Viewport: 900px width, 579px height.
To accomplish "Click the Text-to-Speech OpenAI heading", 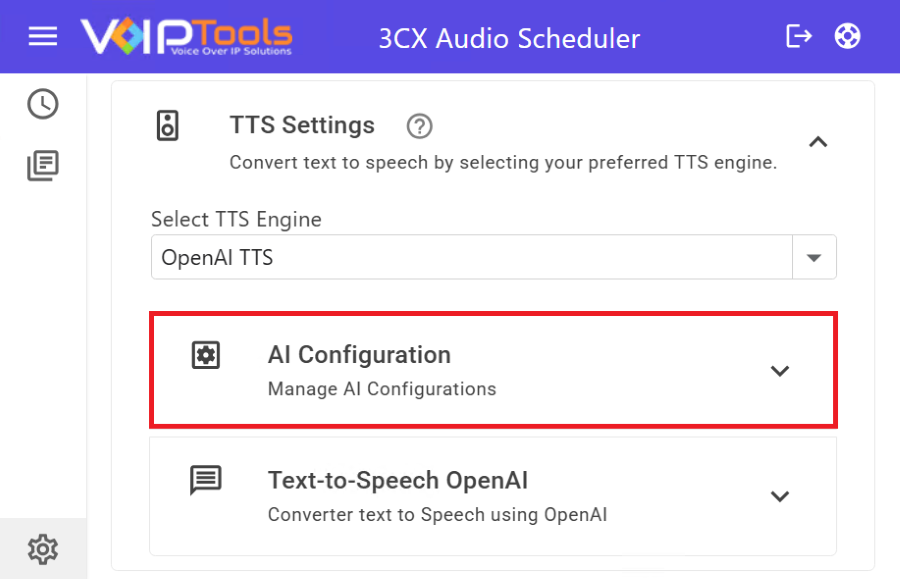I will (x=398, y=481).
